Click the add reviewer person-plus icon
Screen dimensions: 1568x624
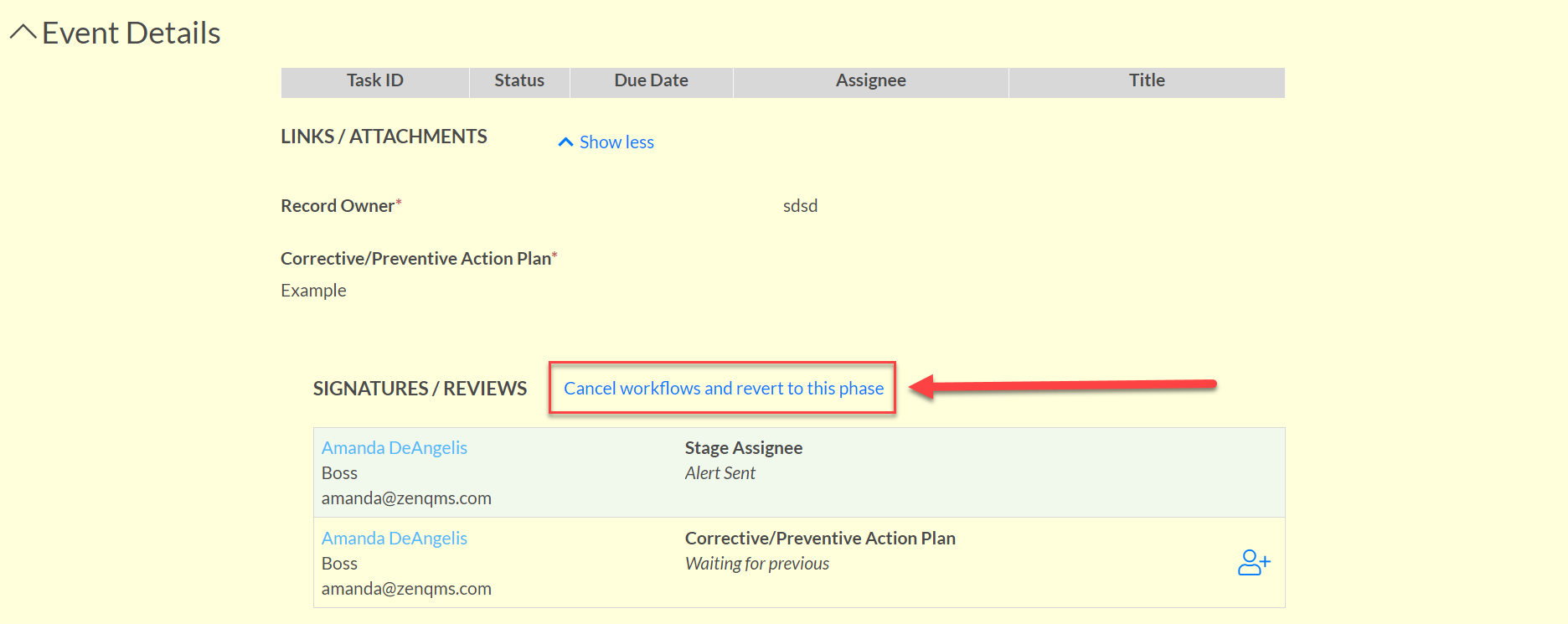[1254, 562]
